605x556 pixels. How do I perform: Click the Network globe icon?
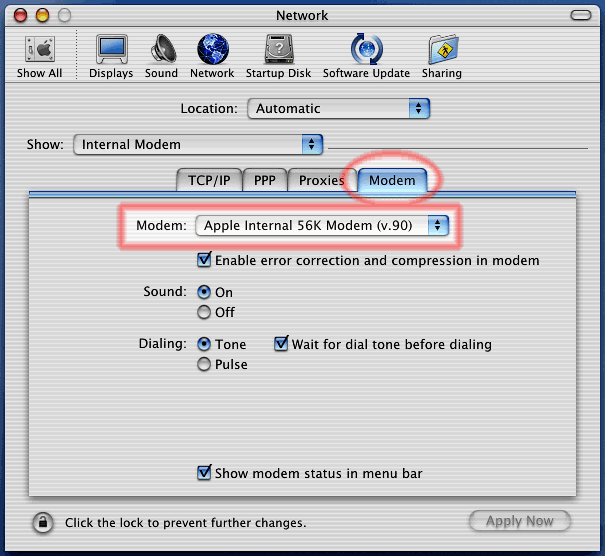(x=213, y=49)
